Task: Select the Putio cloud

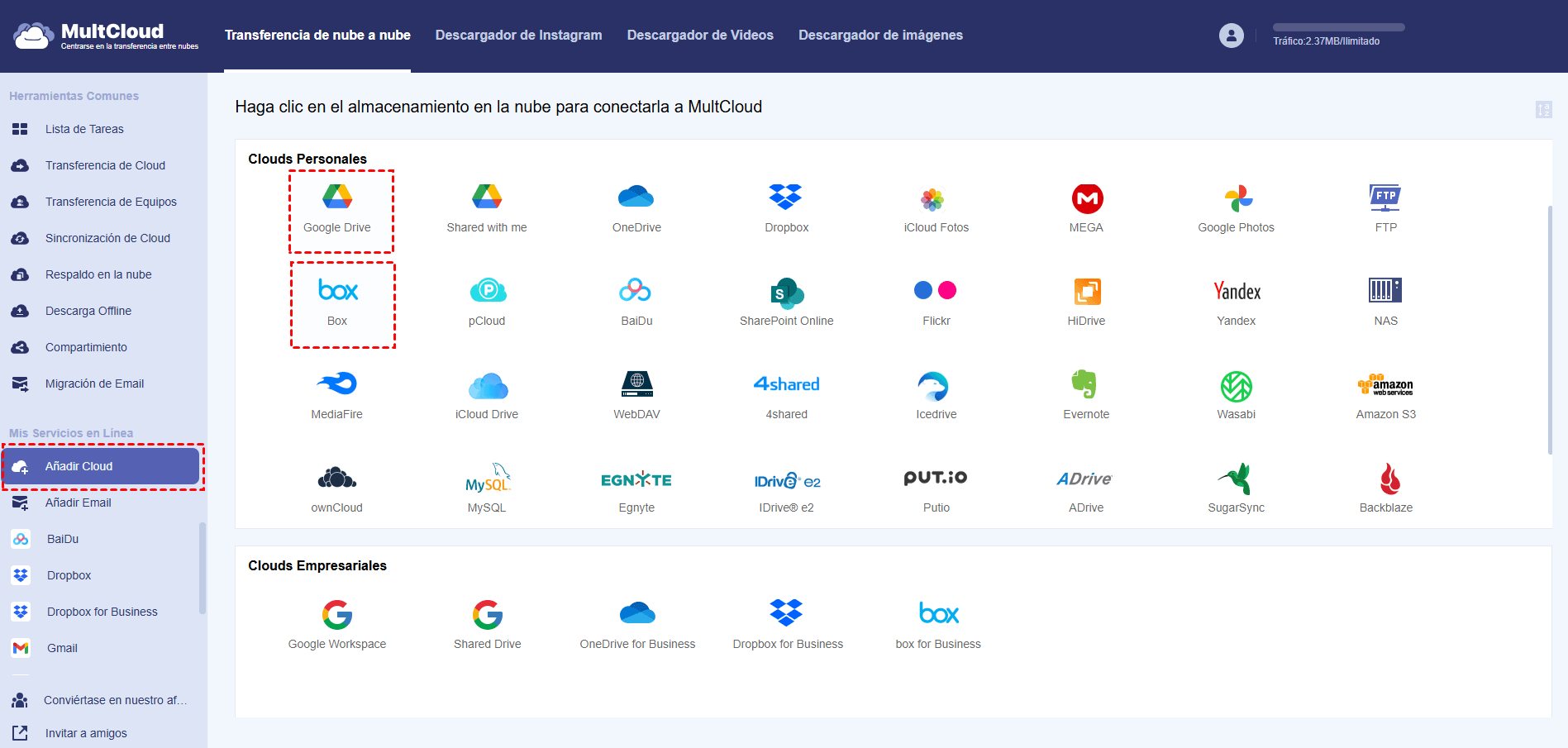Action: tap(937, 489)
